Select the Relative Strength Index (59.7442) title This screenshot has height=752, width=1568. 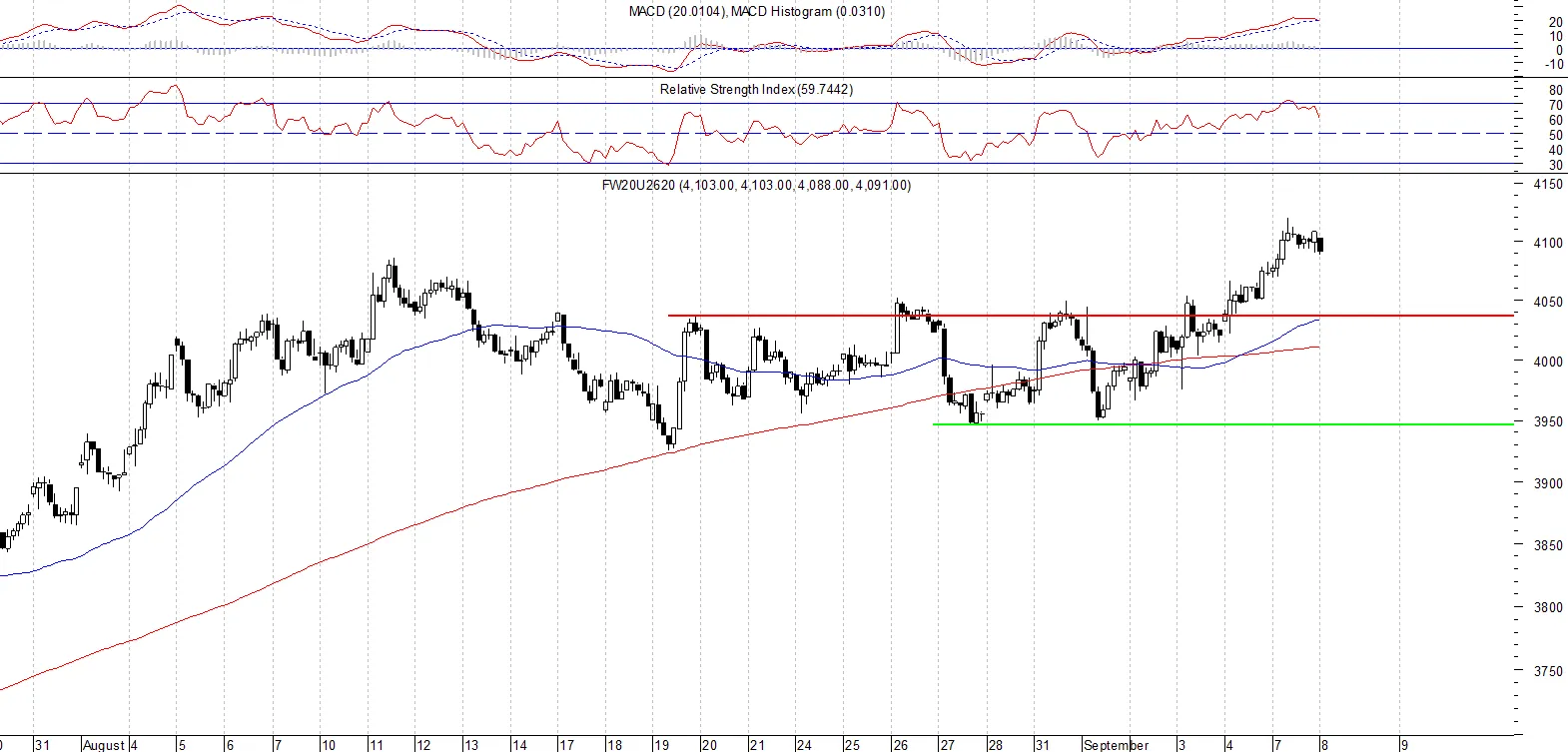click(756, 89)
